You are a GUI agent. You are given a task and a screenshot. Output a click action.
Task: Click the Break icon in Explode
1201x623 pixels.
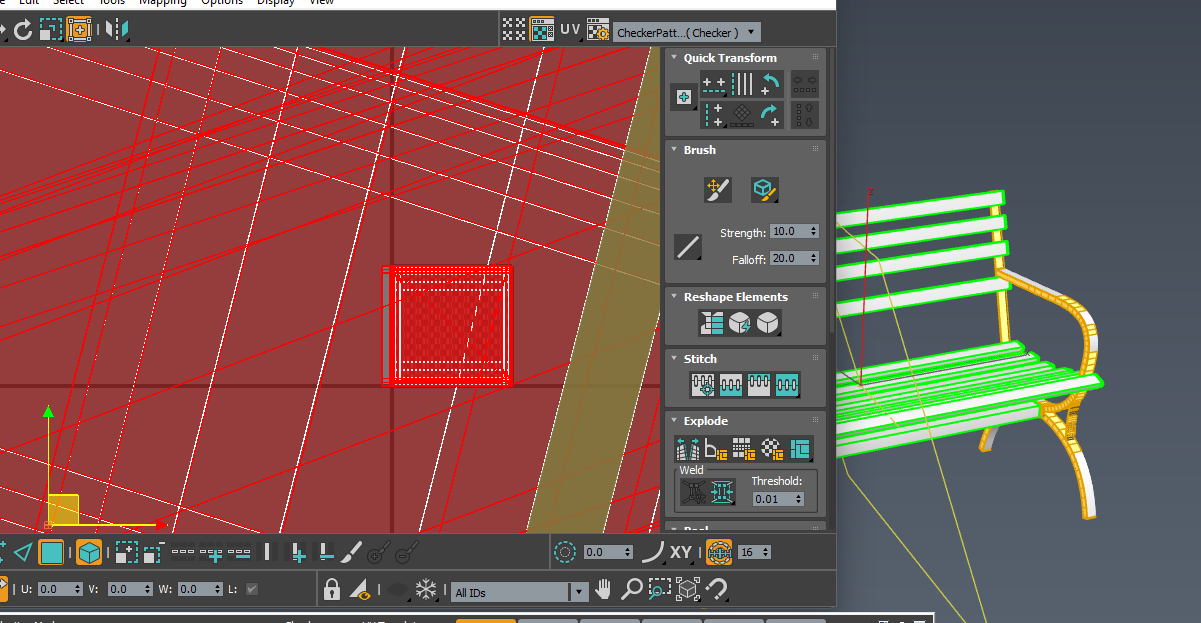688,448
